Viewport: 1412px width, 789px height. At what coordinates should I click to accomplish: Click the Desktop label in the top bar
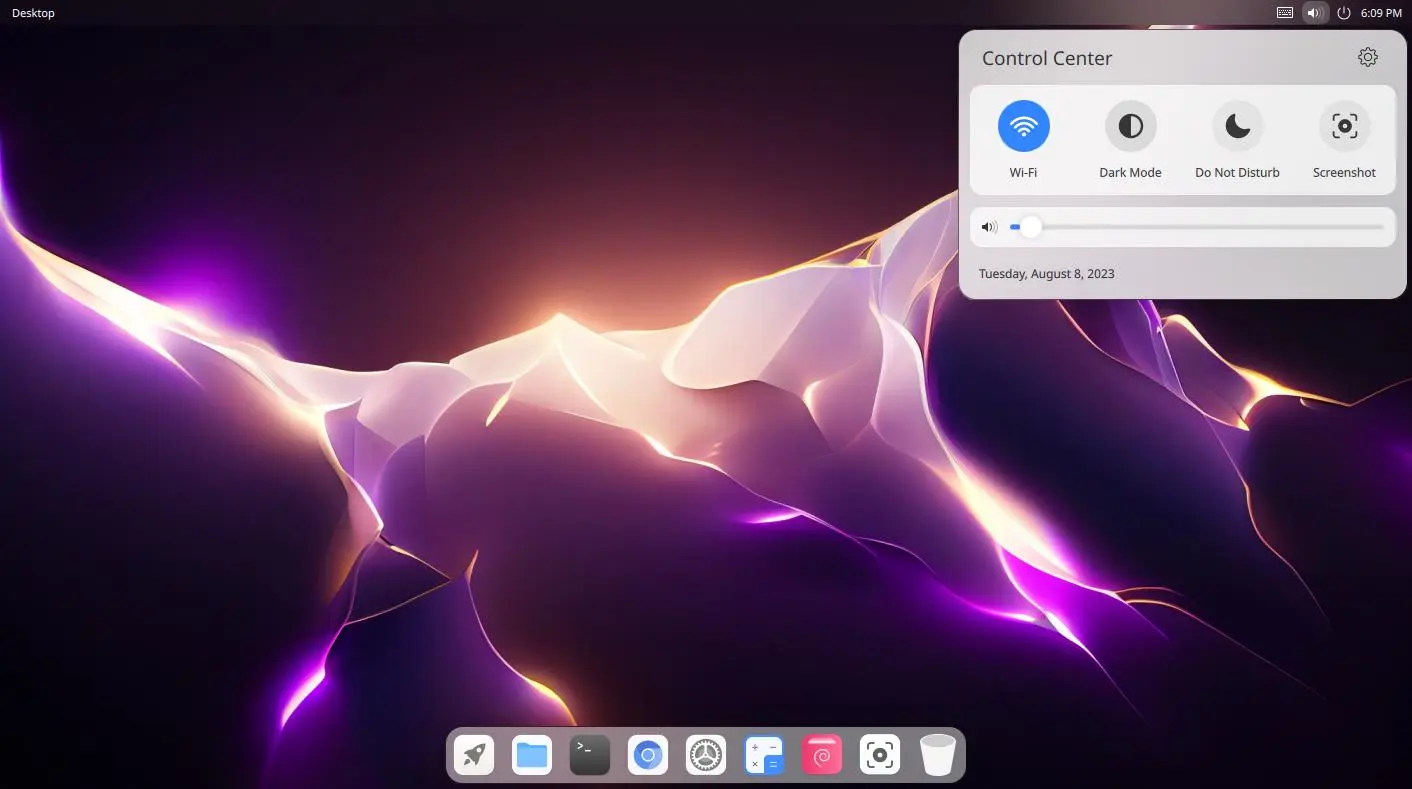point(33,13)
